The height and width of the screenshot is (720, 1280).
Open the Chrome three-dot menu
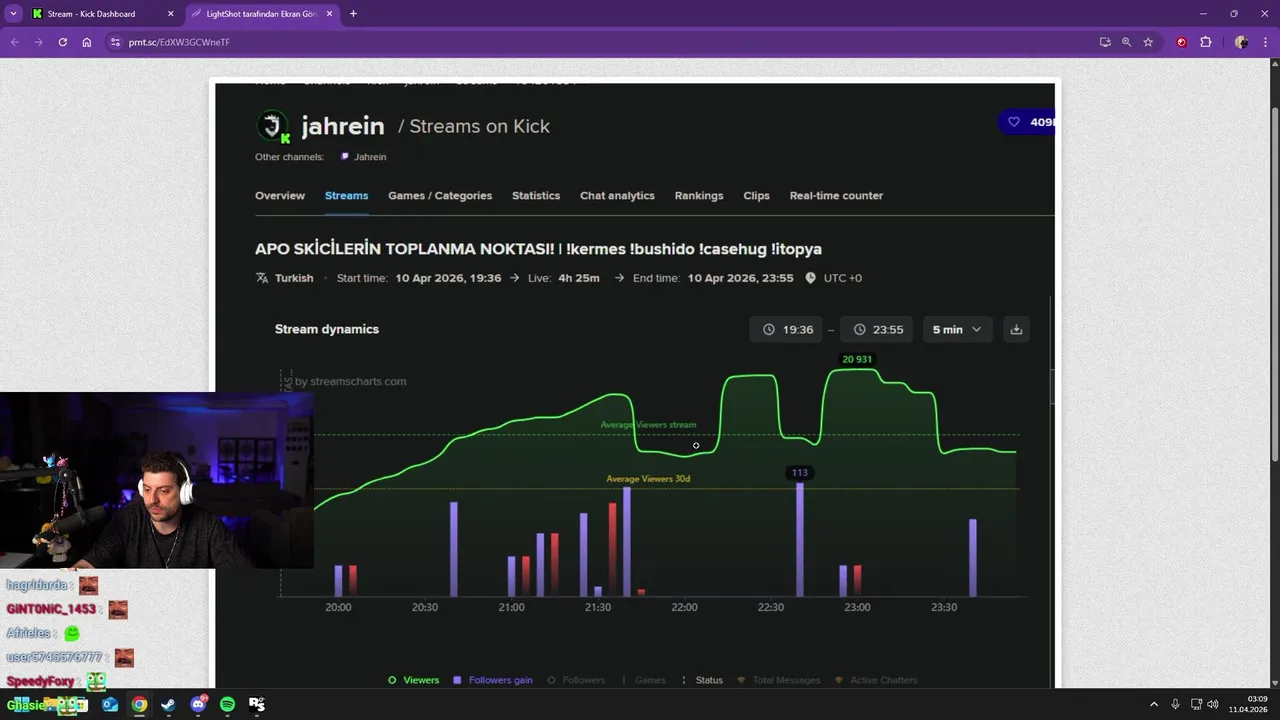(x=1265, y=42)
